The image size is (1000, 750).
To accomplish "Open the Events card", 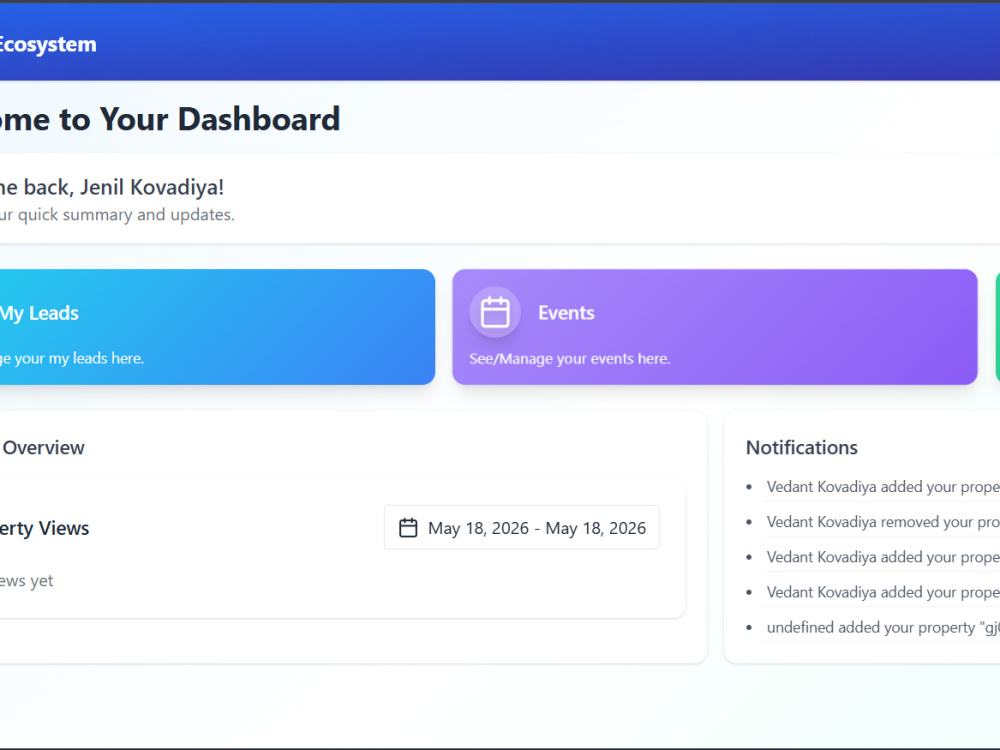I will point(714,327).
